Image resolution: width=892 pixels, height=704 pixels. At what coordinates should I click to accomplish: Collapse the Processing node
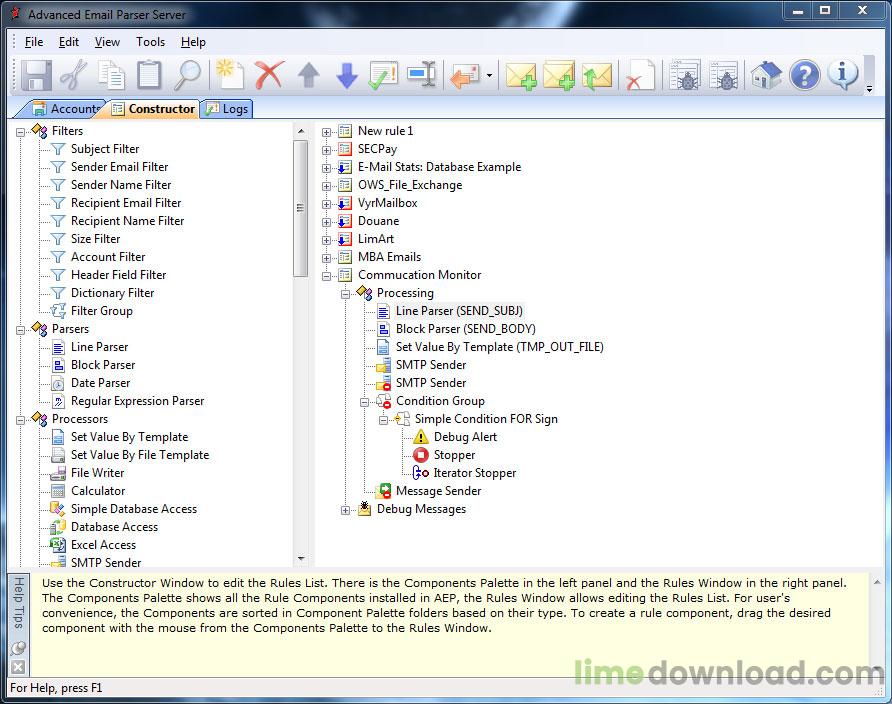click(x=345, y=294)
